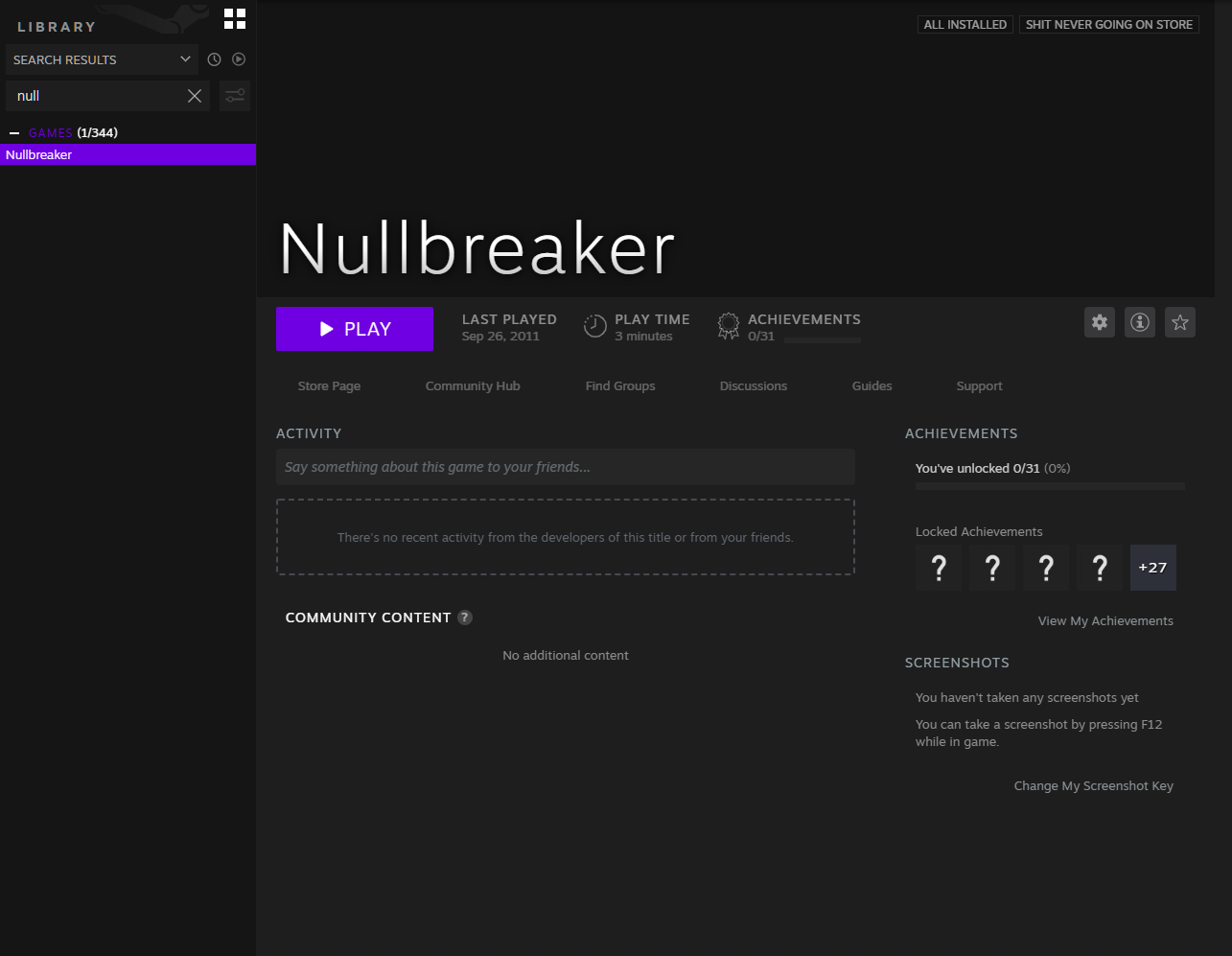This screenshot has width=1232, height=956.
Task: Open the Search Results dropdown
Action: point(103,59)
